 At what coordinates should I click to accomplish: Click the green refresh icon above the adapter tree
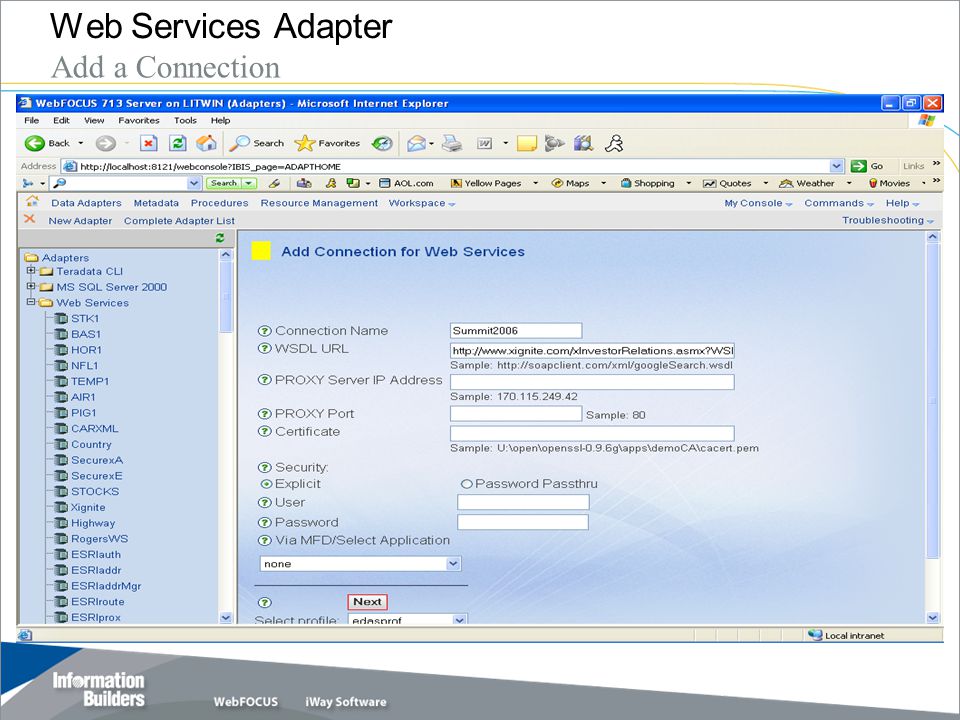pos(220,238)
